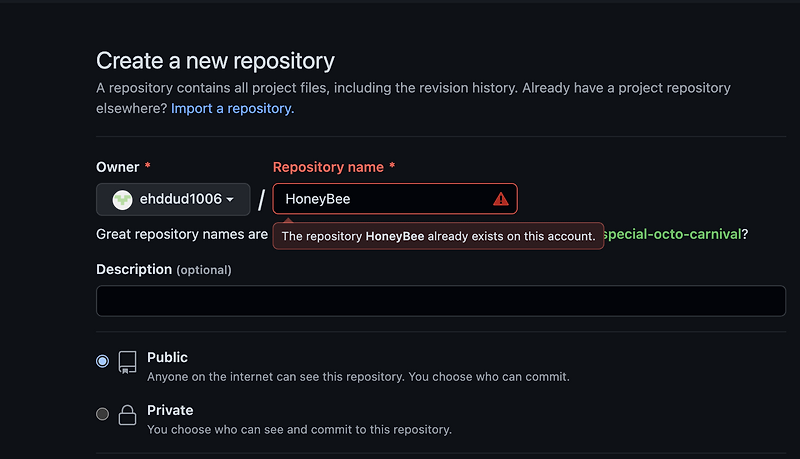
Task: Click the Private option label
Action: (170, 410)
